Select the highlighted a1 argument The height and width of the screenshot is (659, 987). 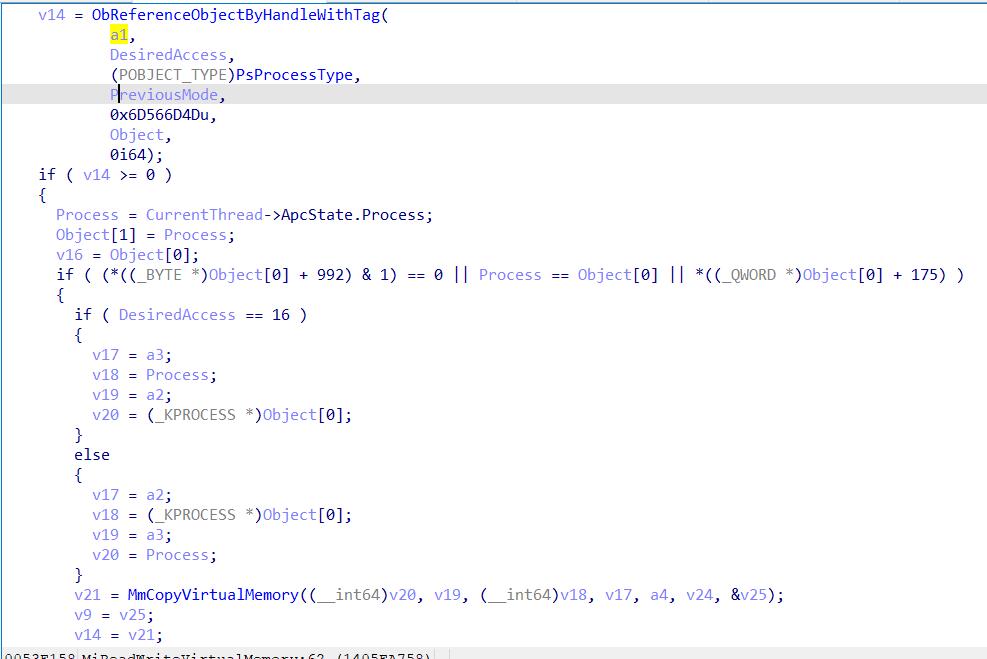[x=118, y=35]
